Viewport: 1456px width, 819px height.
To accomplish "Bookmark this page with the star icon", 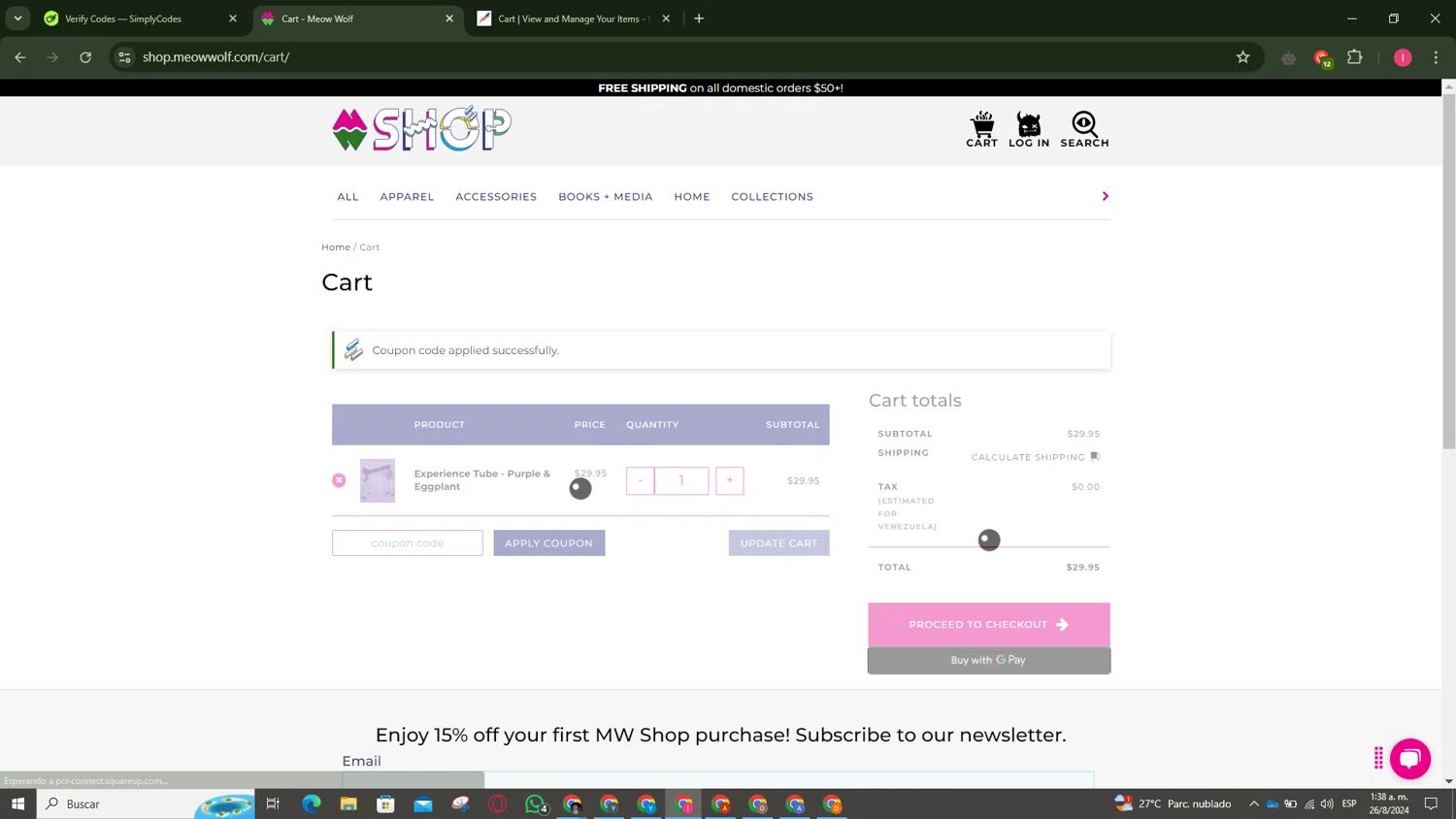I will point(1242,57).
